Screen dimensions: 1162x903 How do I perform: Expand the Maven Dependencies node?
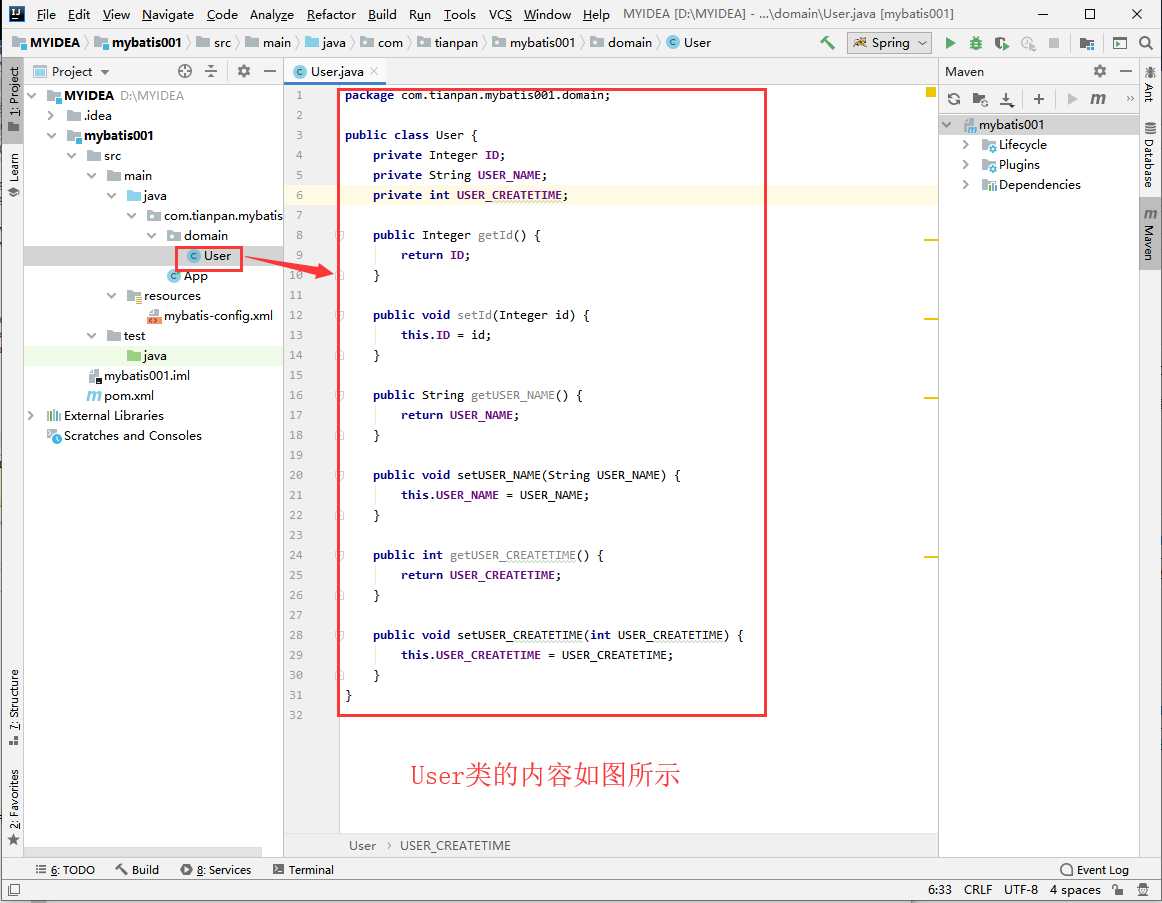click(x=966, y=184)
